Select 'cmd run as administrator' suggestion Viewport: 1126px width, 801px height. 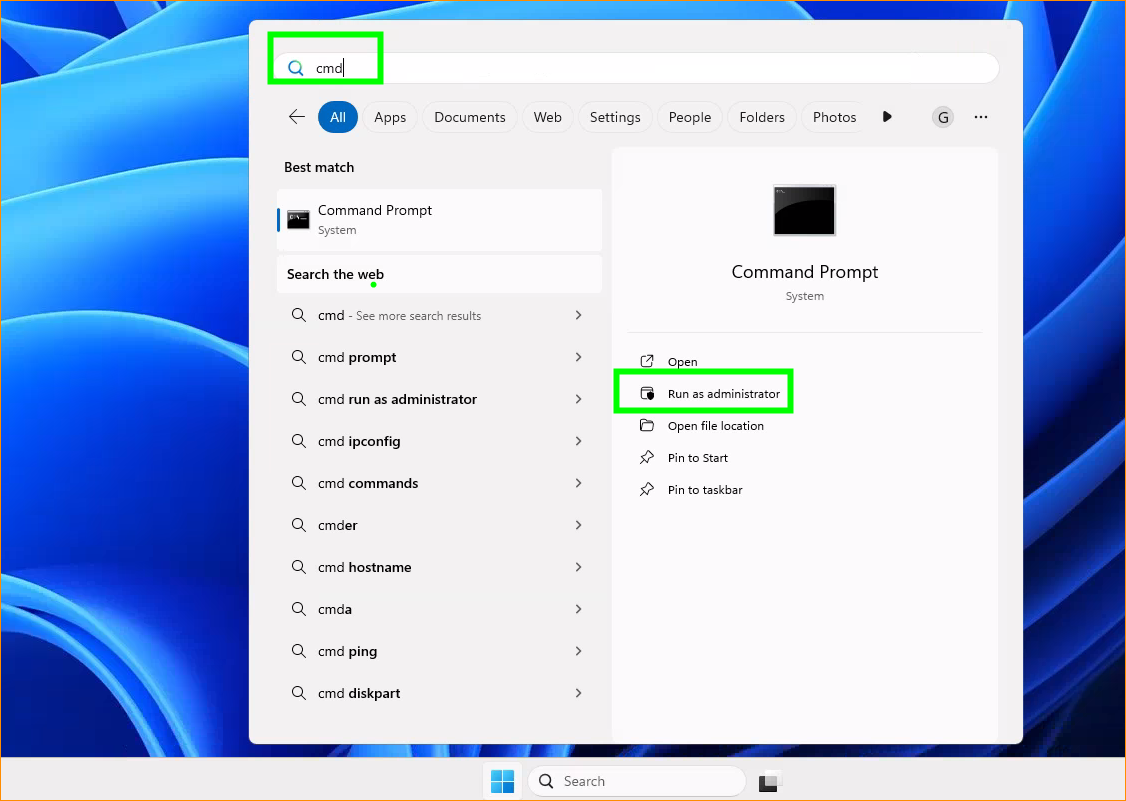click(x=439, y=399)
